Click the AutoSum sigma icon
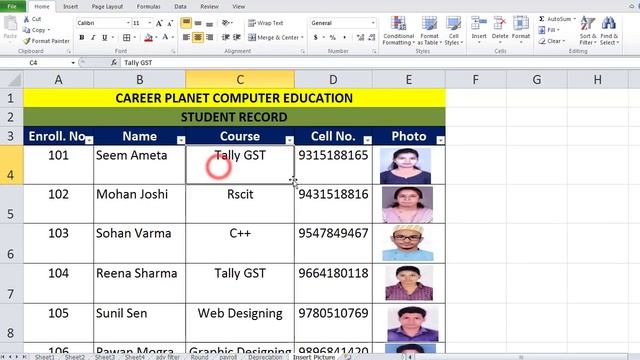 click(x=542, y=19)
